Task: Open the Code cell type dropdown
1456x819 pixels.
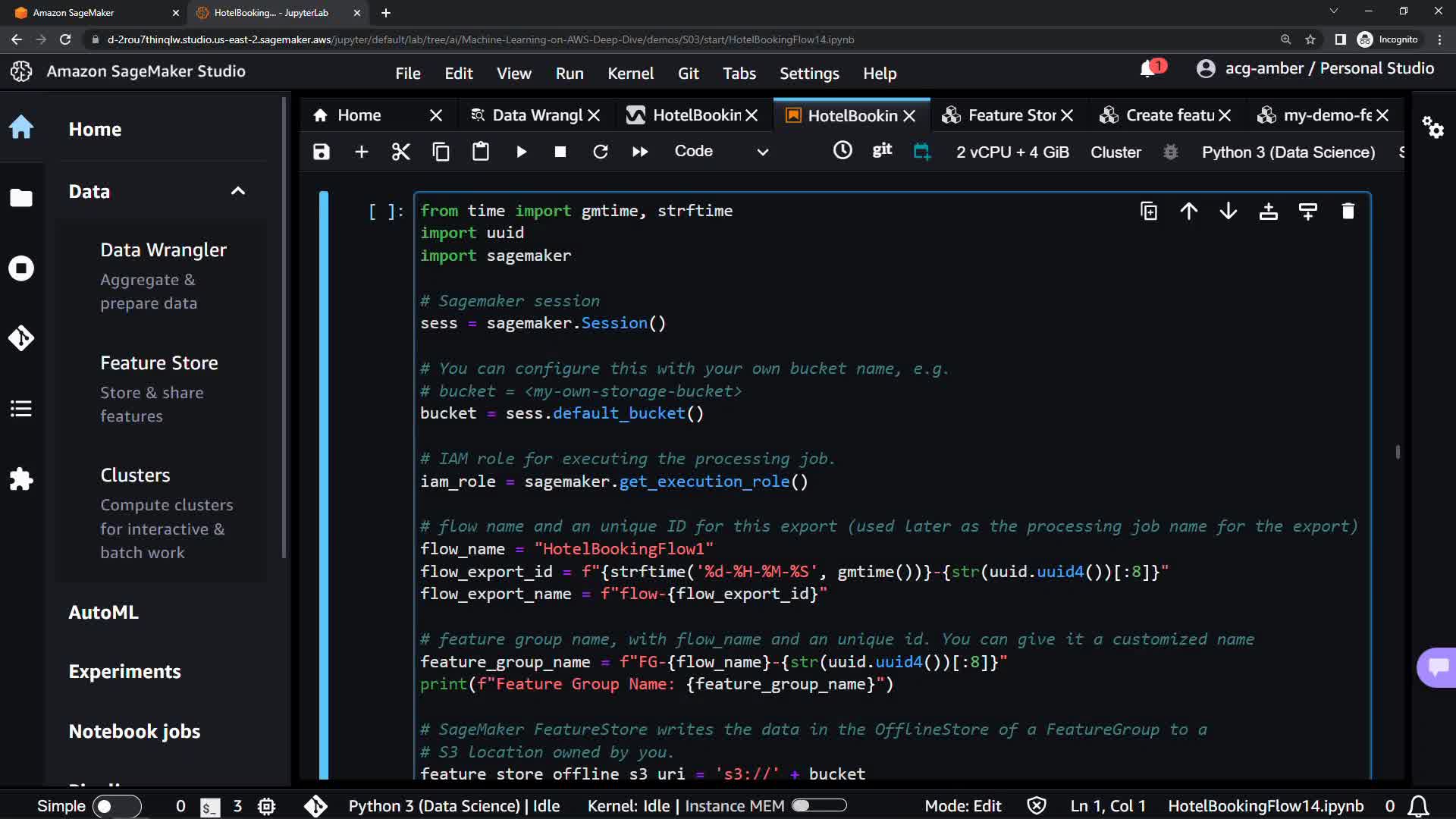Action: (x=720, y=152)
